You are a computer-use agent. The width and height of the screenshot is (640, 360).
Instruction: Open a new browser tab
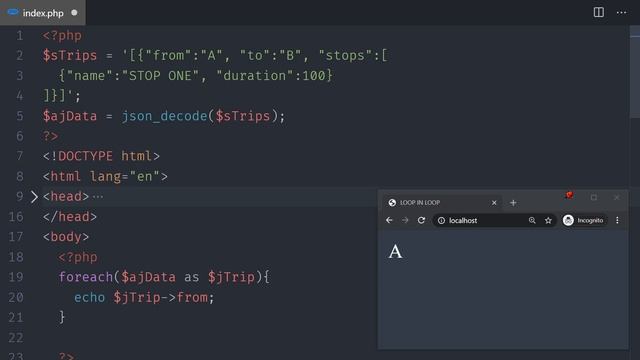[513, 202]
